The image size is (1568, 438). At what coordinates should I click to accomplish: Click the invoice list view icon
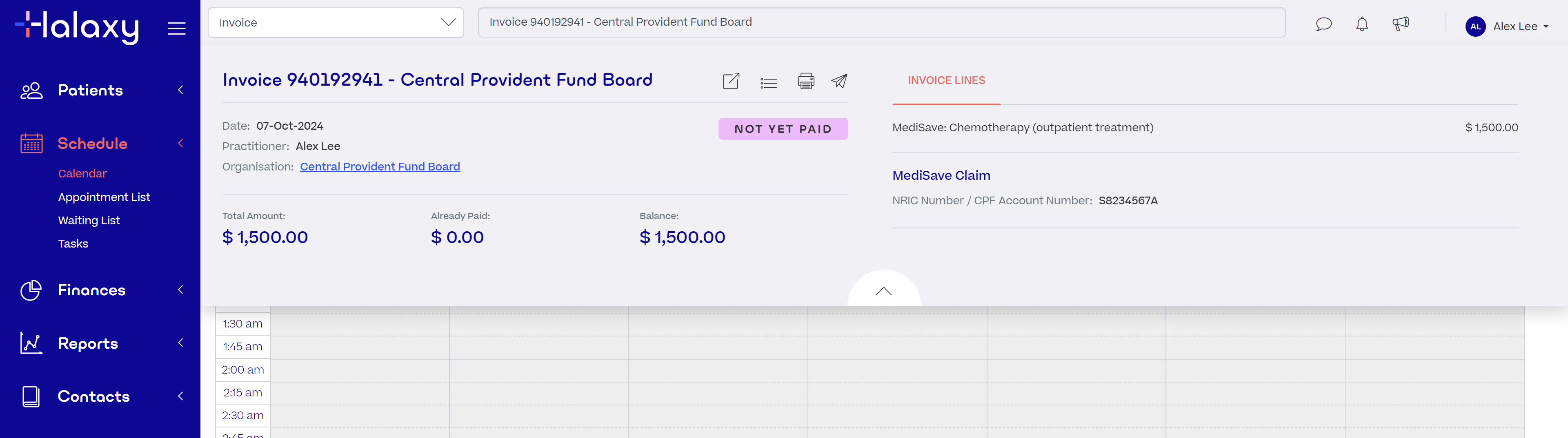(768, 83)
